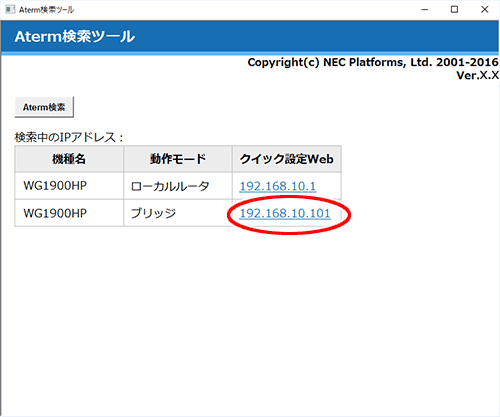Select WG1900HP in the ブリッジ row

coord(55,213)
